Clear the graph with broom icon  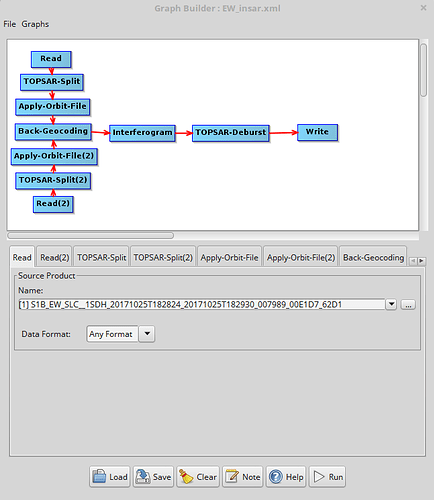coord(198,477)
